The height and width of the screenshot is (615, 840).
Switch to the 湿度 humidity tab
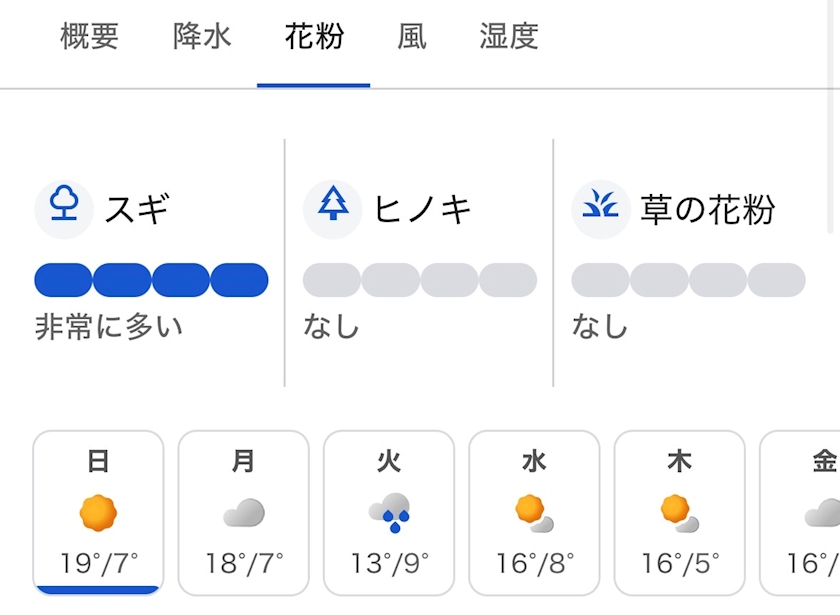click(508, 37)
